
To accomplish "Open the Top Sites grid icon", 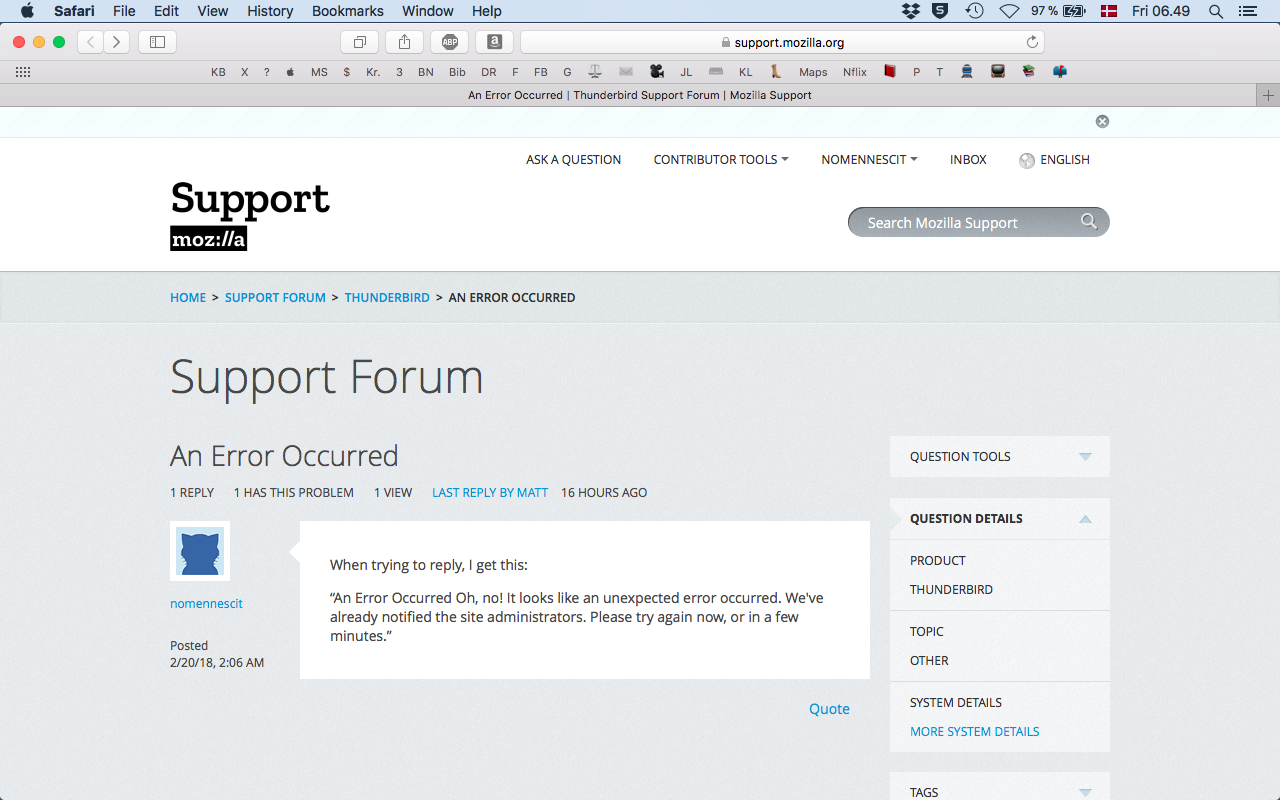I will coord(23,72).
